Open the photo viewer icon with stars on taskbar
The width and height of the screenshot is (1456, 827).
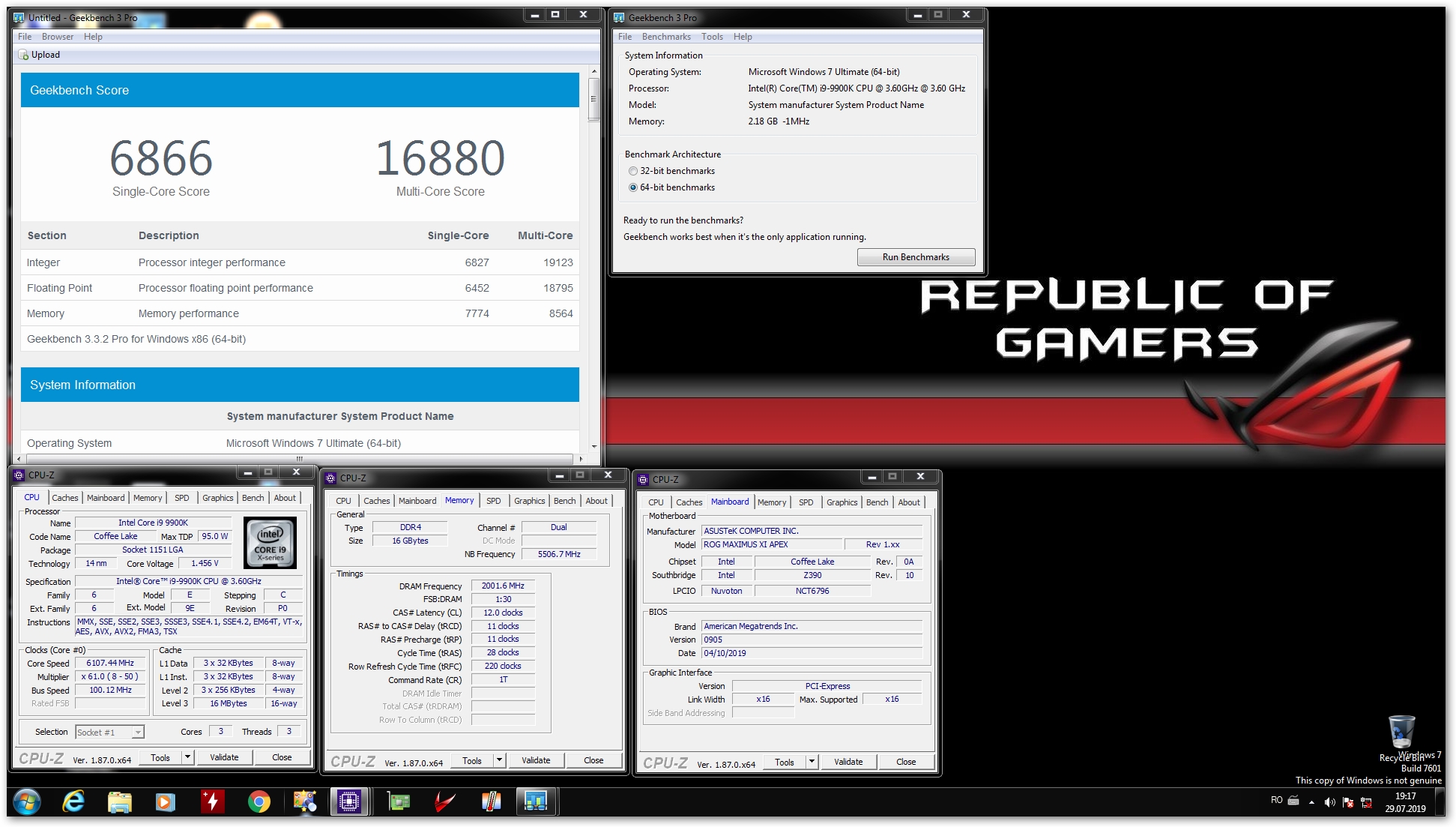304,802
